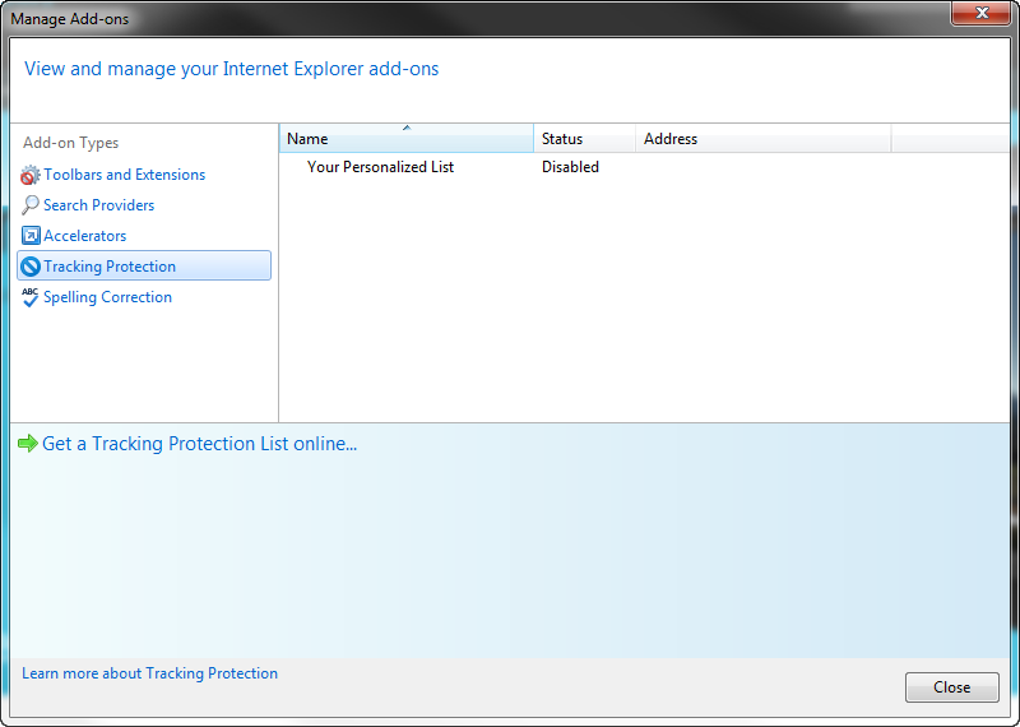Click the green arrow beside Get a Tracking Protection List
The image size is (1020, 727).
(28, 443)
